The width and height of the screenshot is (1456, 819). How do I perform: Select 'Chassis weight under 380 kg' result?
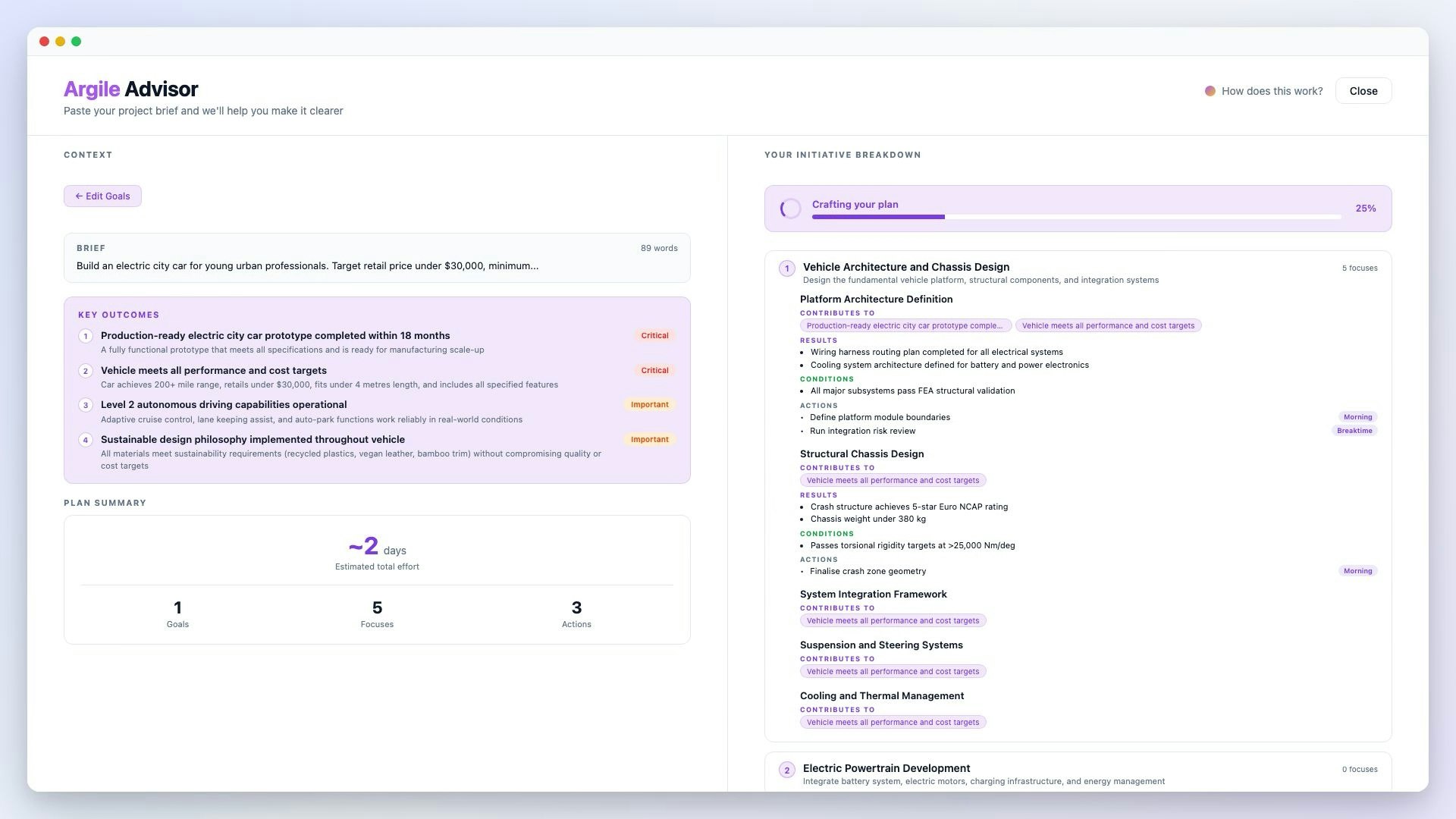pyautogui.click(x=868, y=519)
